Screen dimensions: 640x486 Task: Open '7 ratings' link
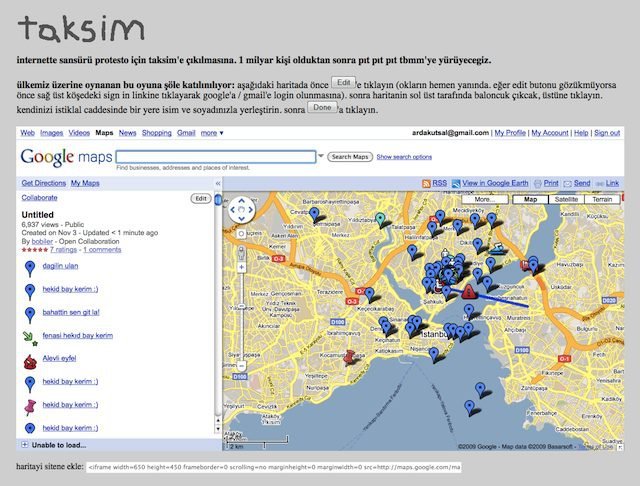tap(63, 250)
